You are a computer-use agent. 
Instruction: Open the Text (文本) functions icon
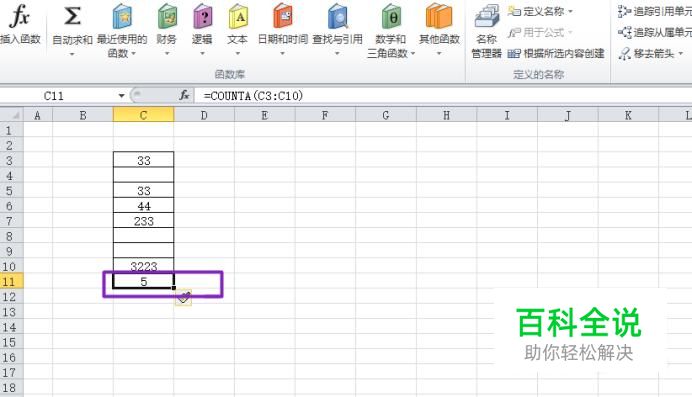(x=238, y=17)
